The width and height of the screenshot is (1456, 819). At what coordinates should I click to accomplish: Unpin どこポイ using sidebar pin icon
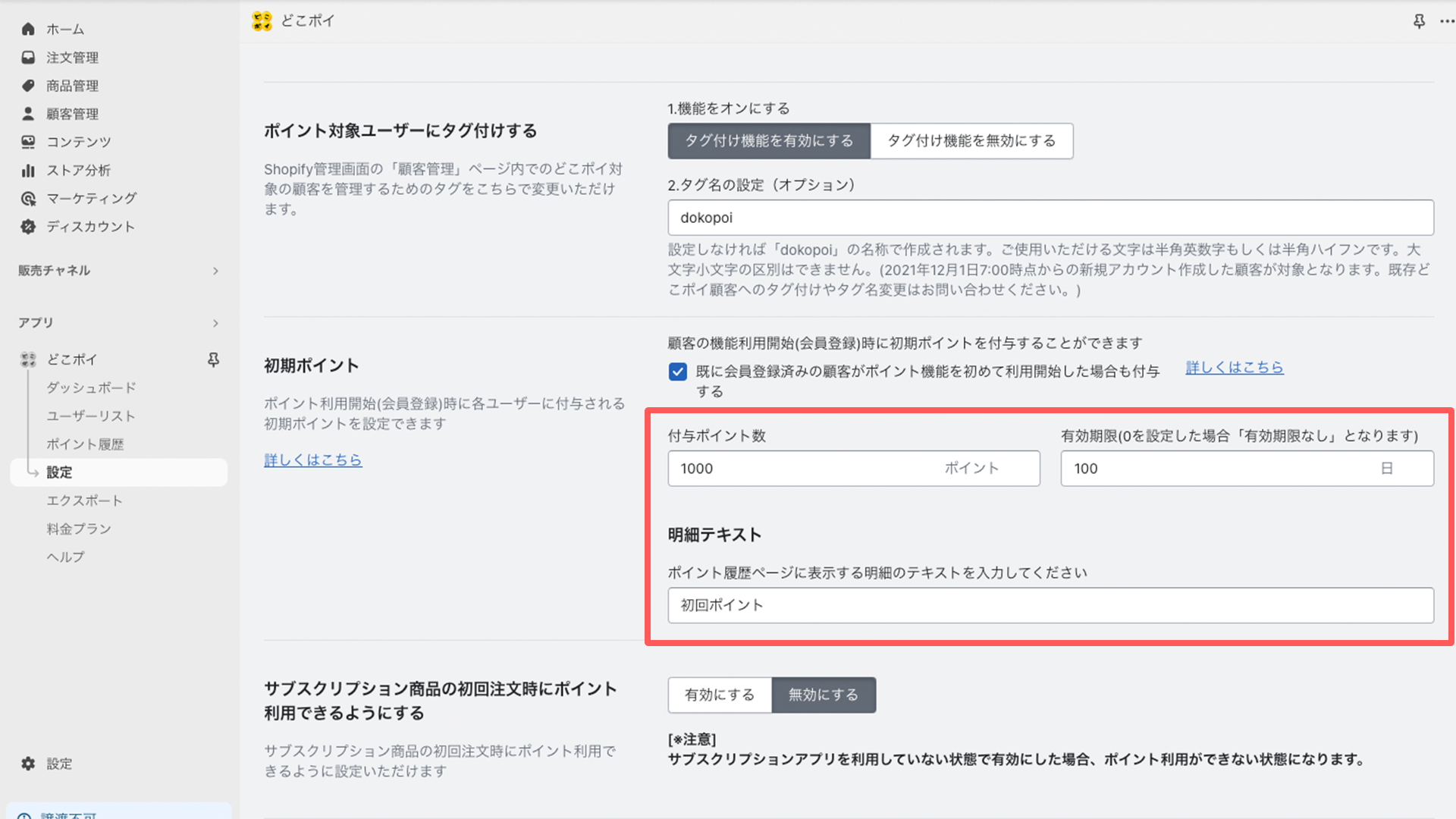point(214,359)
